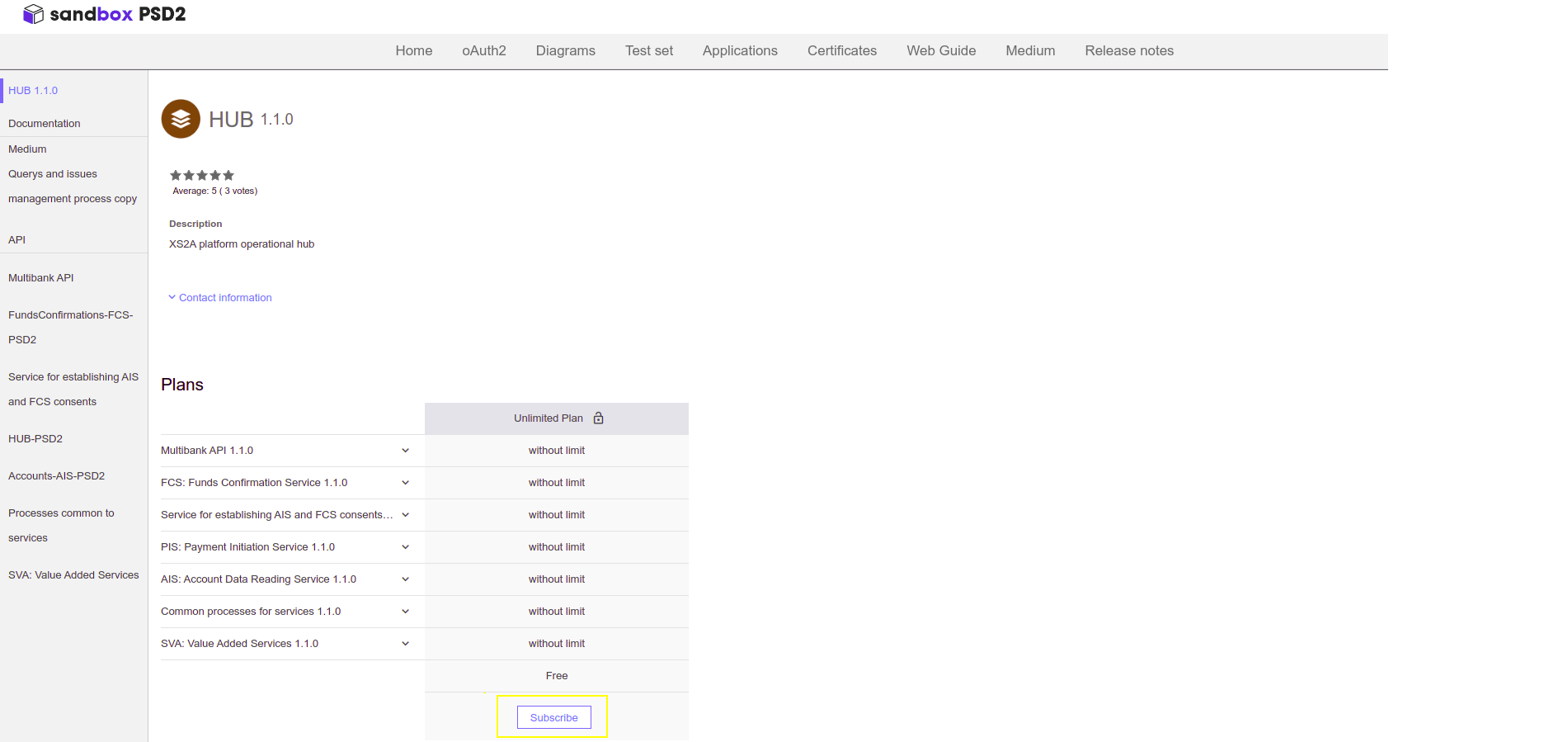Expand AIS: Account Data Reading Service row
Screen dimensions: 1568x742
pyautogui.click(x=405, y=579)
